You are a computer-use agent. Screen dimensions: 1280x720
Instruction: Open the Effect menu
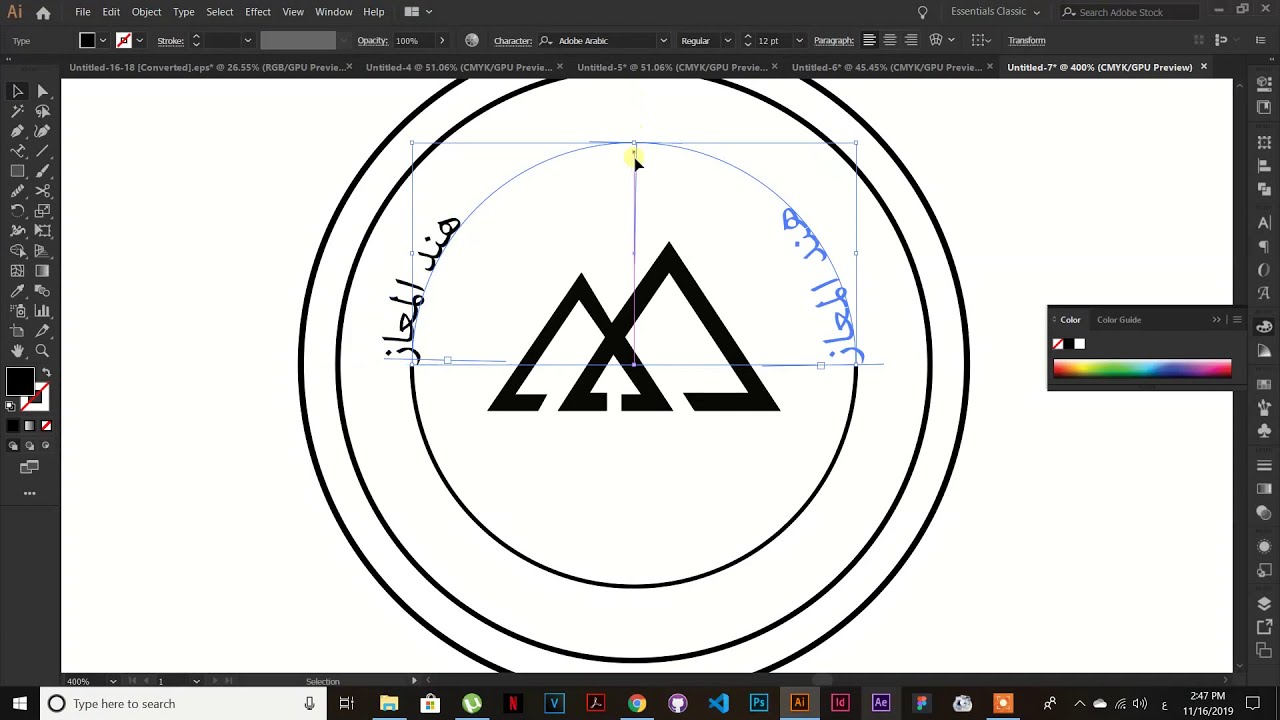[x=258, y=12]
